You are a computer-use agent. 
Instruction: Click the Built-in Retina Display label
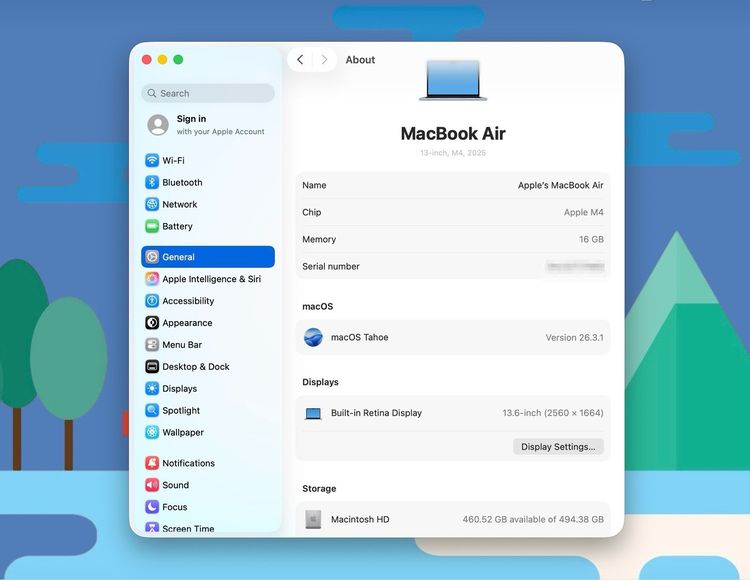pos(376,413)
